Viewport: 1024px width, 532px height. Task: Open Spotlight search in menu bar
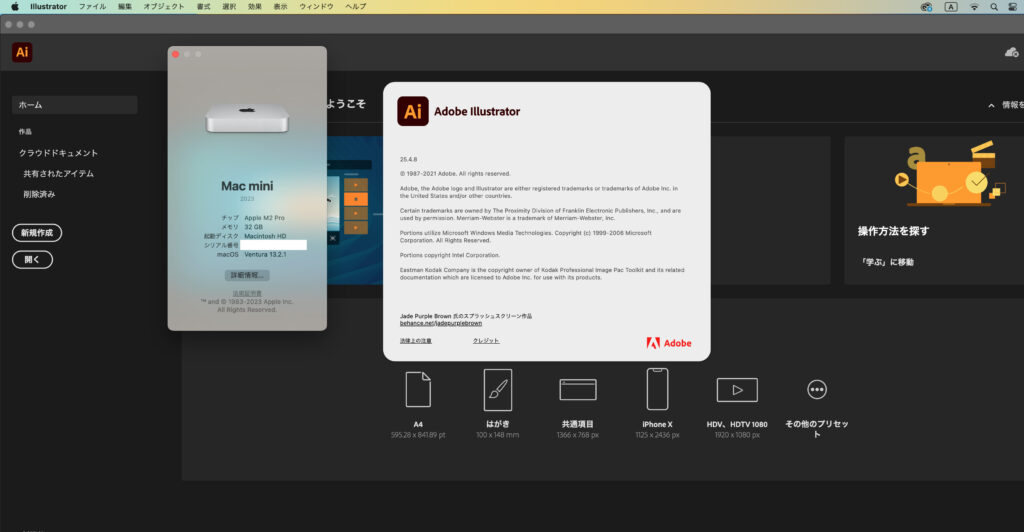click(x=994, y=7)
